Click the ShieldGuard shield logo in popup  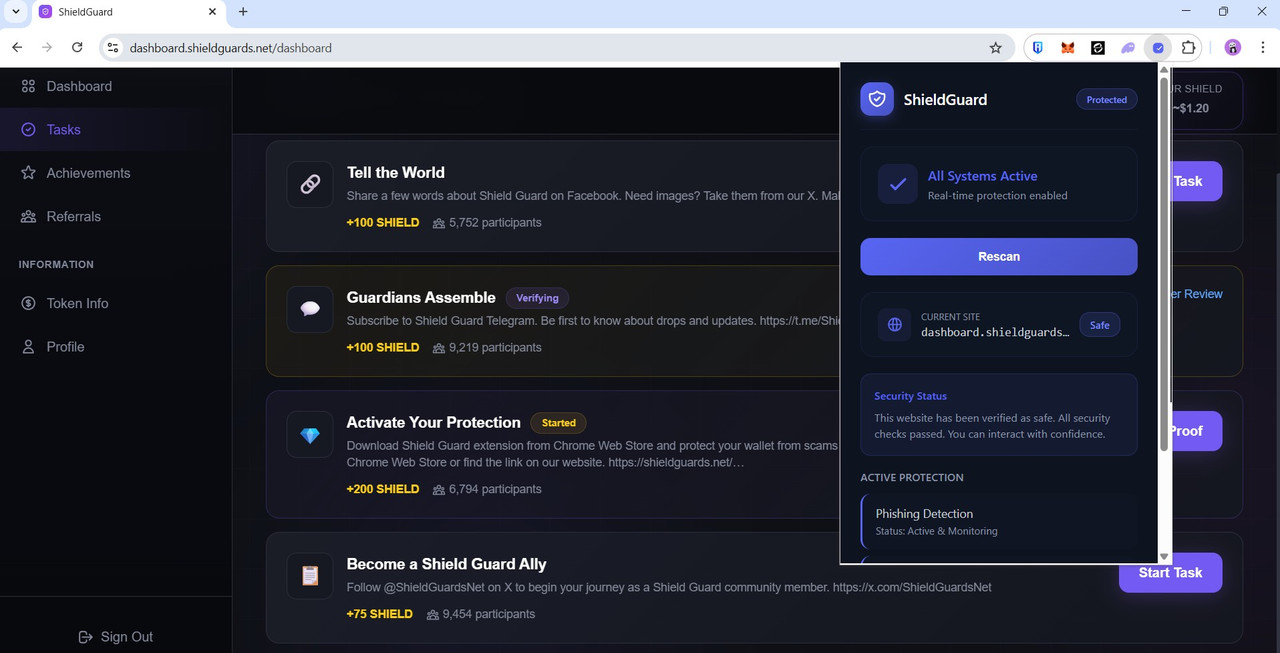click(877, 99)
